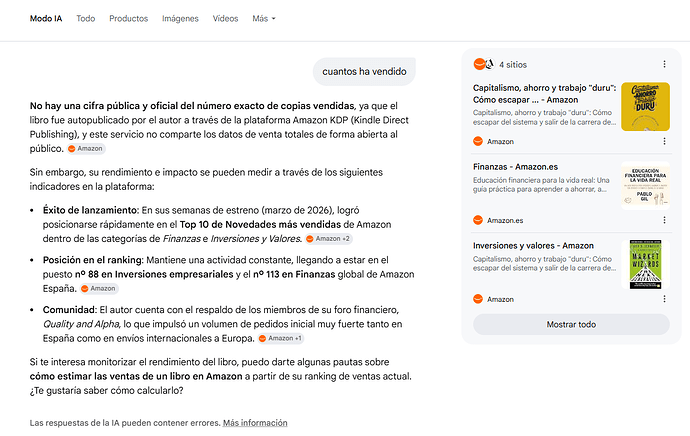Open the Amazon +1 source chip

[281, 338]
